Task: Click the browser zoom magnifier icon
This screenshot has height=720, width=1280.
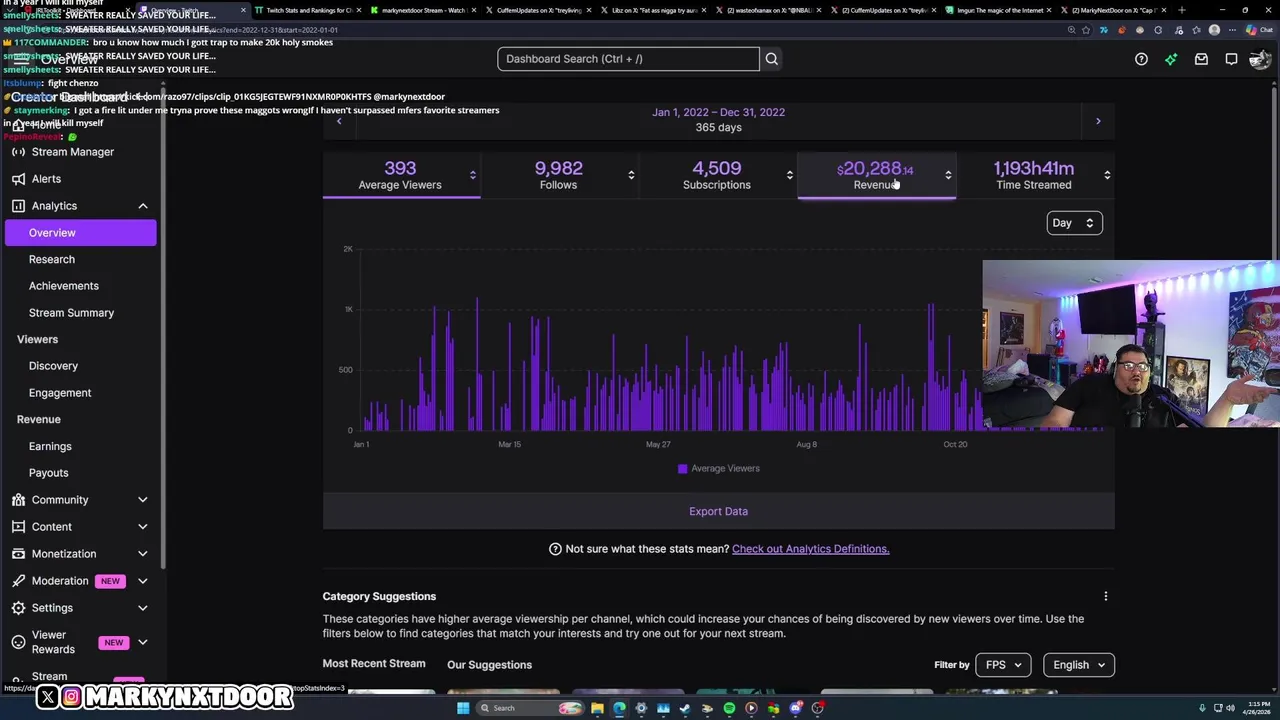Action: [x=1071, y=30]
